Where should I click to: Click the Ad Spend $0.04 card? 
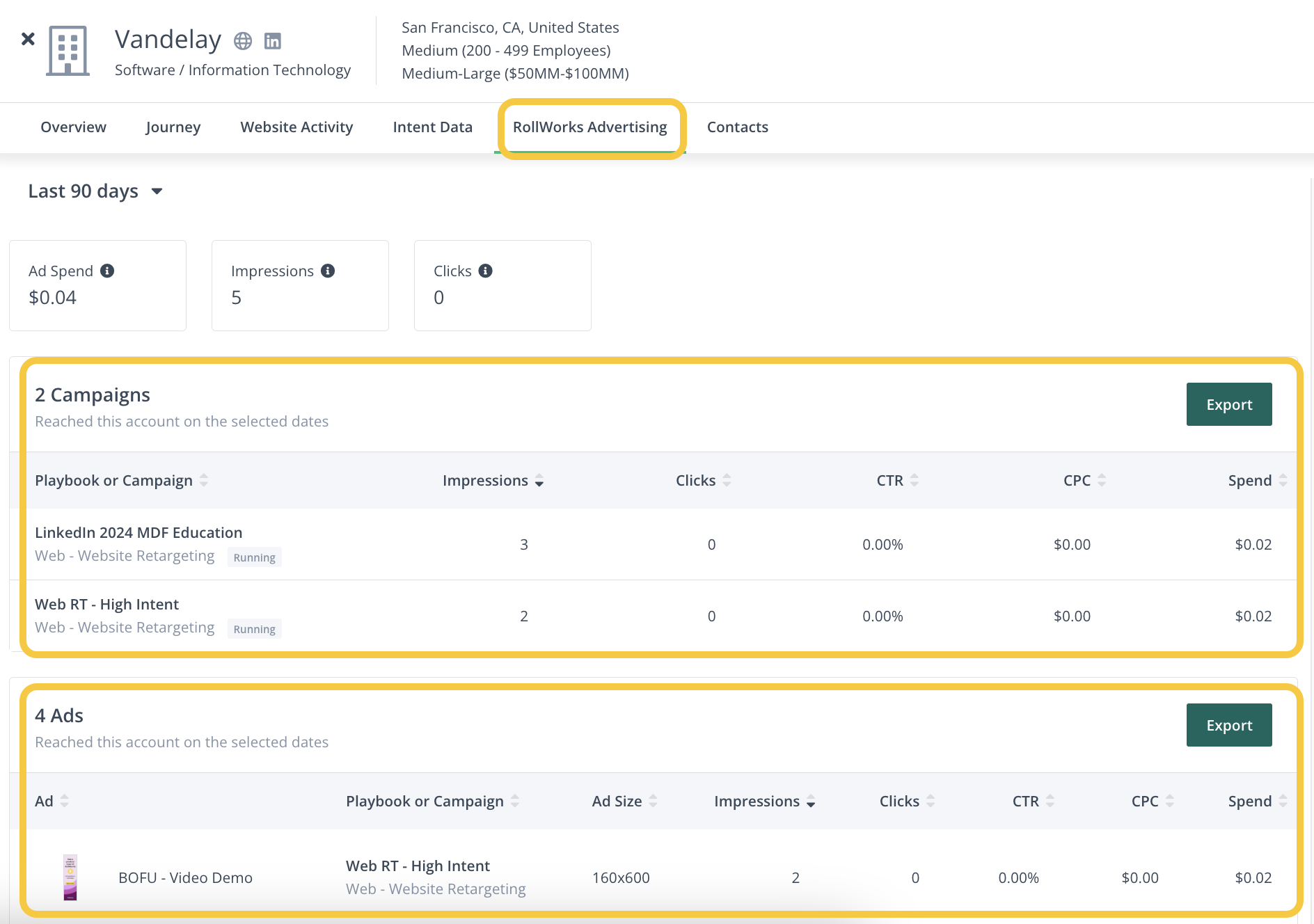pyautogui.click(x=97, y=285)
